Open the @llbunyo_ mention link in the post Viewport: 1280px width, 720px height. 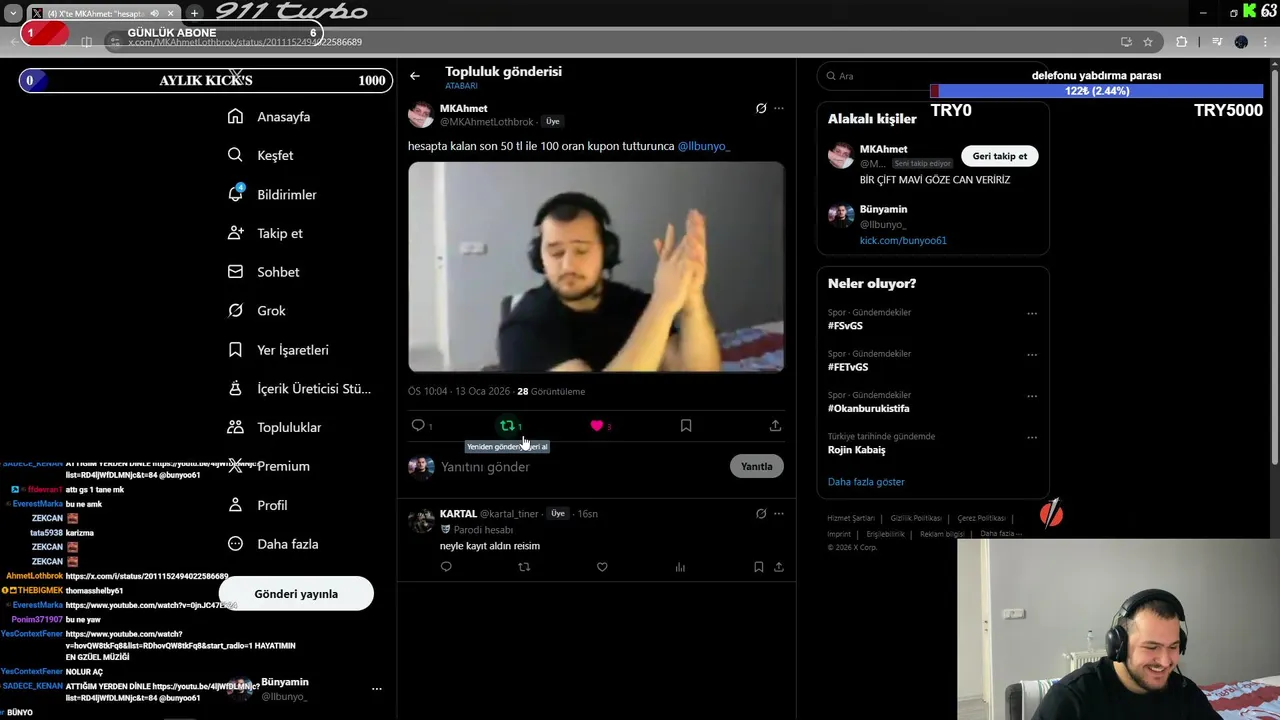pyautogui.click(x=704, y=146)
